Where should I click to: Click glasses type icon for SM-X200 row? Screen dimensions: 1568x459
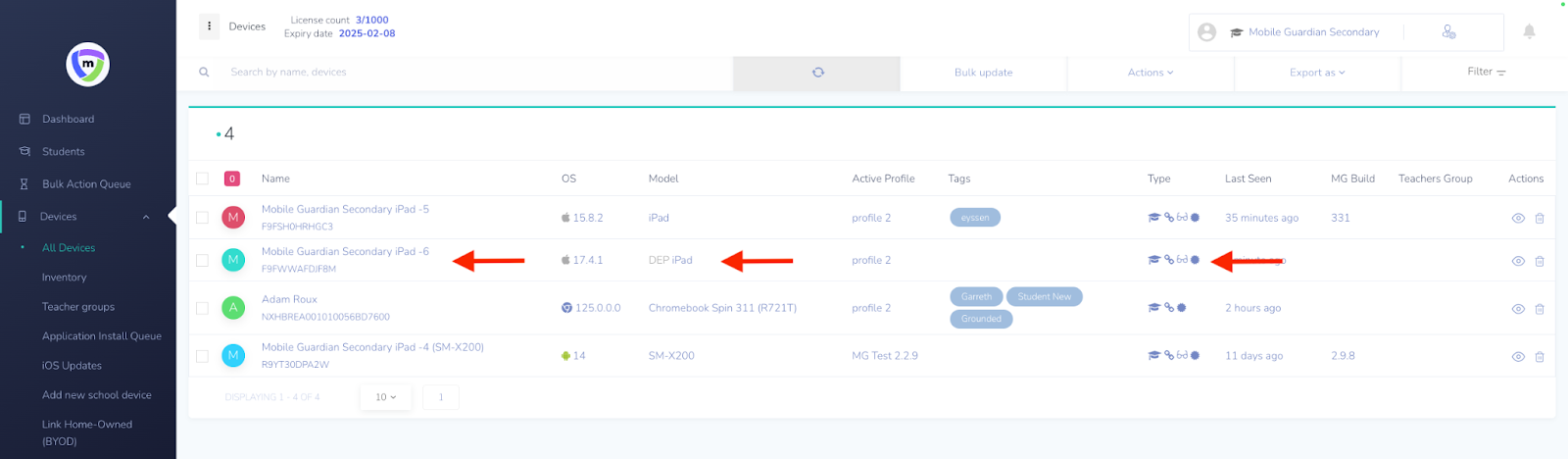(1182, 355)
